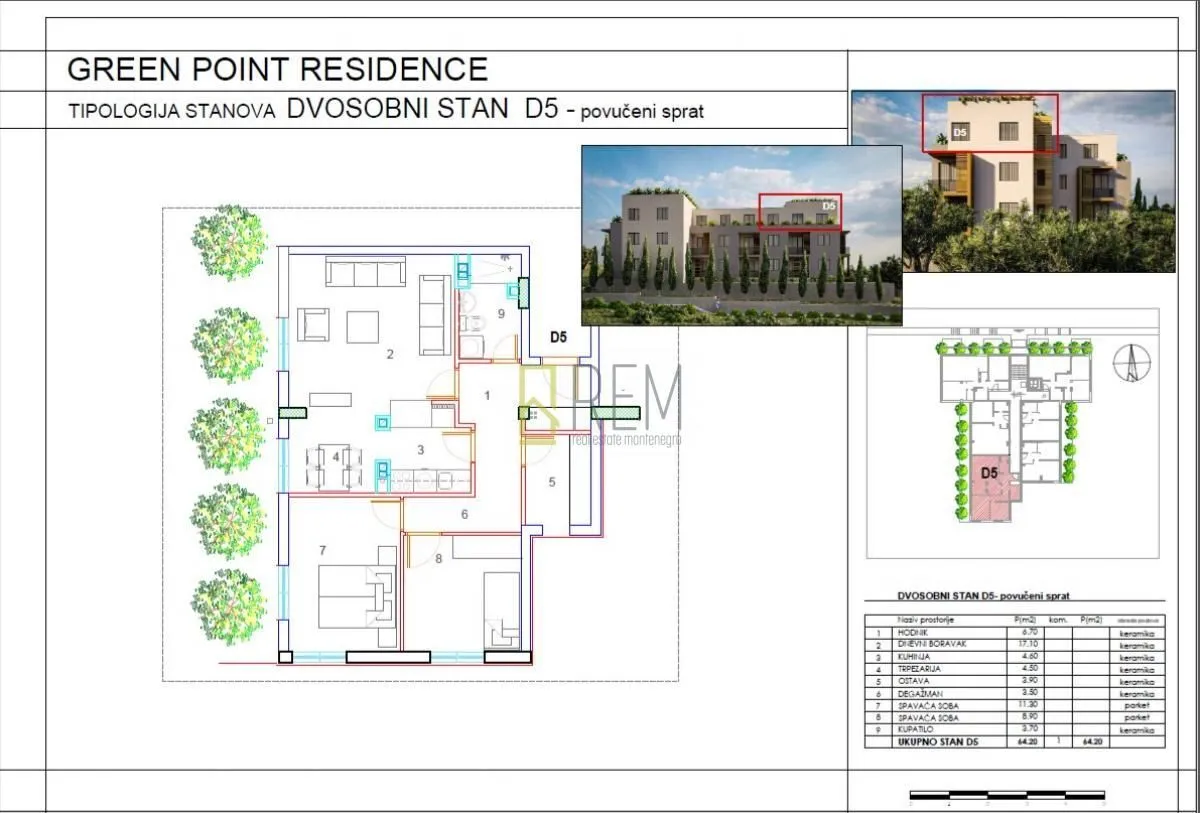Click the armchair in living room 2
This screenshot has height=813, width=1200.
pos(314,325)
